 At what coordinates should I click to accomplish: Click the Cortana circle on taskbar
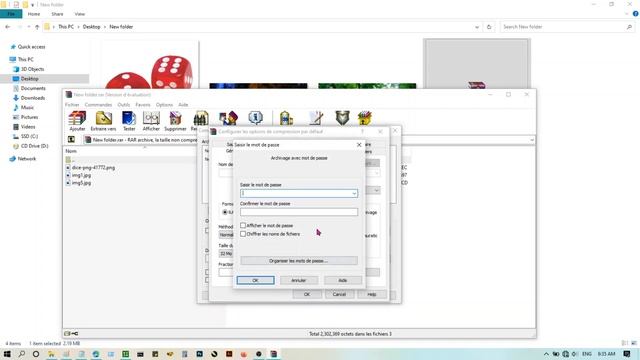[x=36, y=354]
